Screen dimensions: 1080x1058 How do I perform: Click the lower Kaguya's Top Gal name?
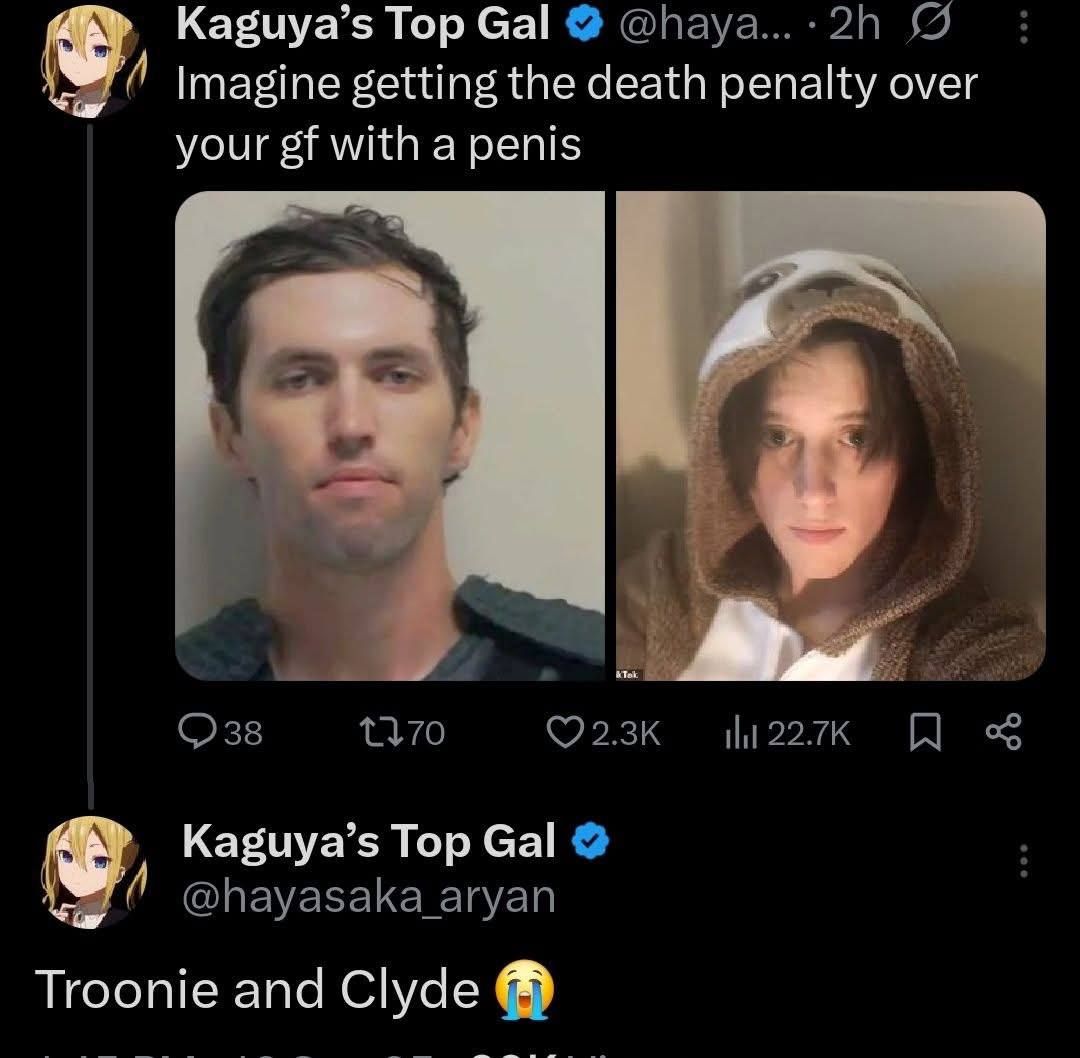click(368, 842)
